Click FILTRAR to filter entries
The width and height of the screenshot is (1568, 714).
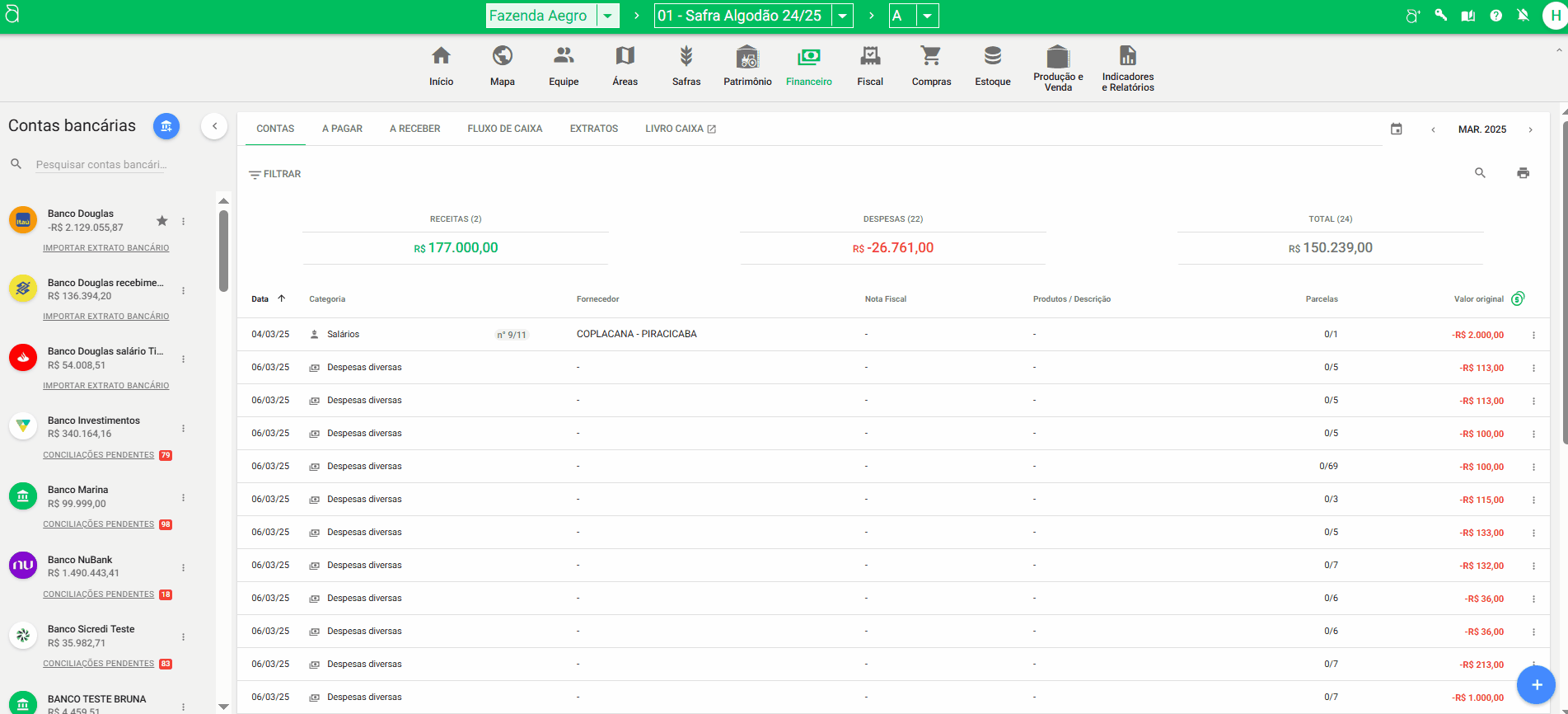tap(275, 174)
